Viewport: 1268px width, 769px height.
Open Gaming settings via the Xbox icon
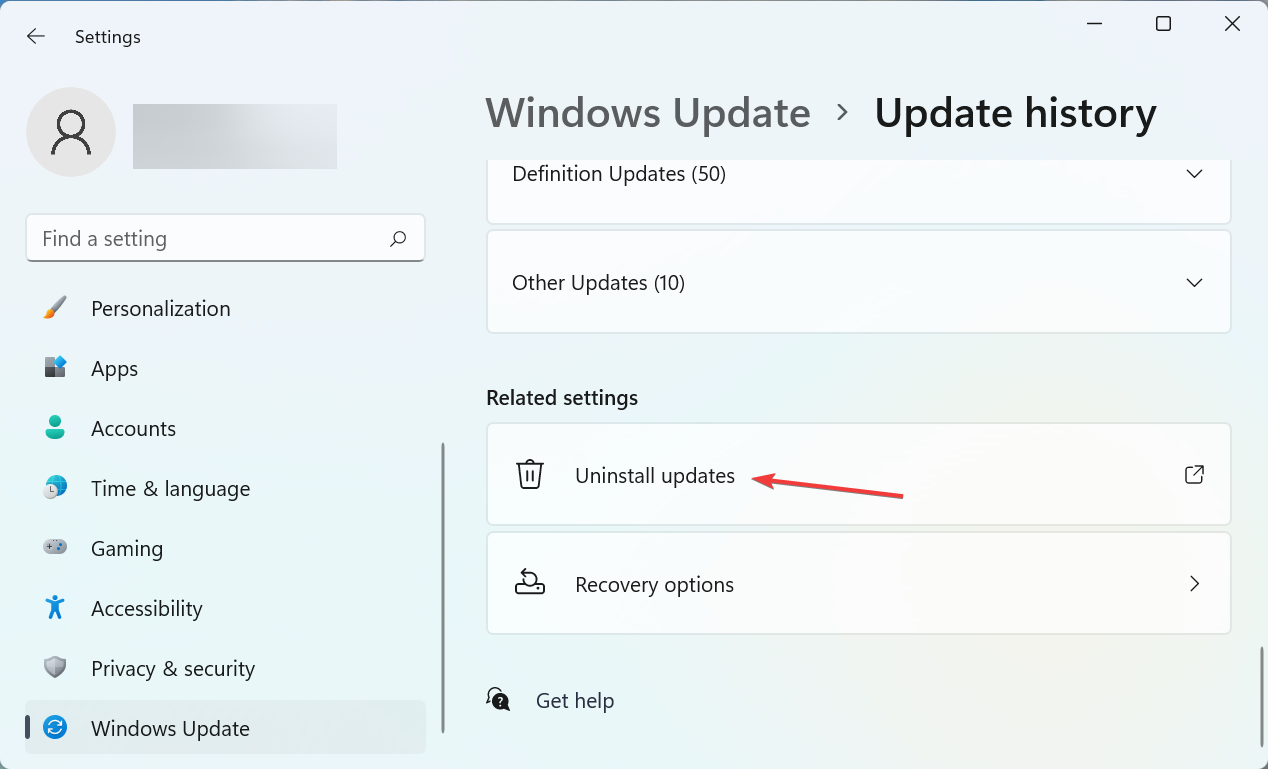click(56, 548)
